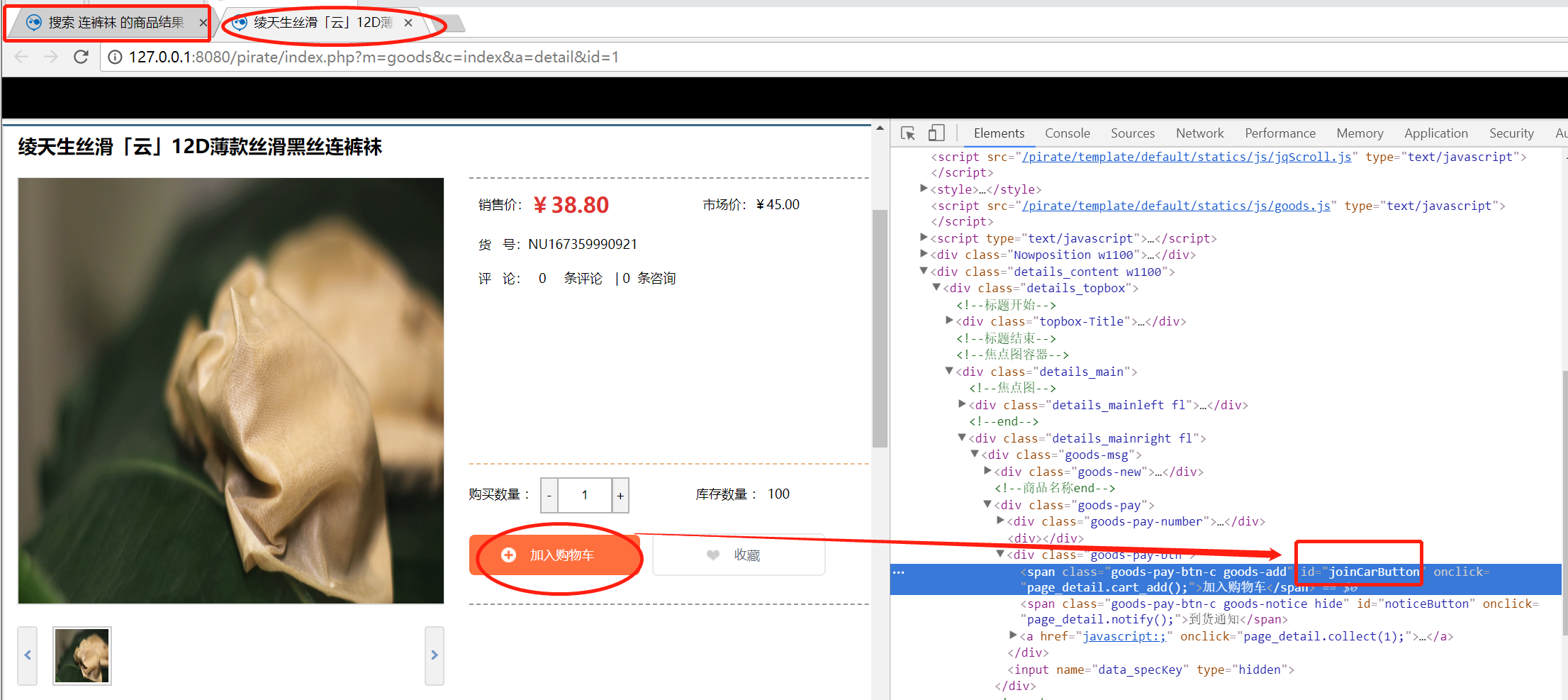This screenshot has width=1568, height=700.
Task: Click the product title heading
Action: point(200,147)
